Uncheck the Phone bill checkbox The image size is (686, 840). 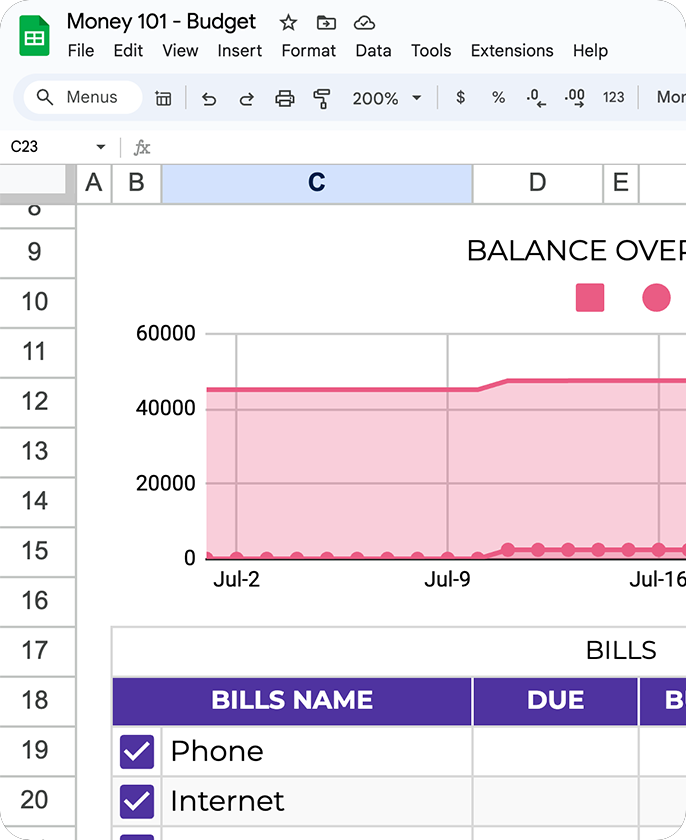pos(137,751)
